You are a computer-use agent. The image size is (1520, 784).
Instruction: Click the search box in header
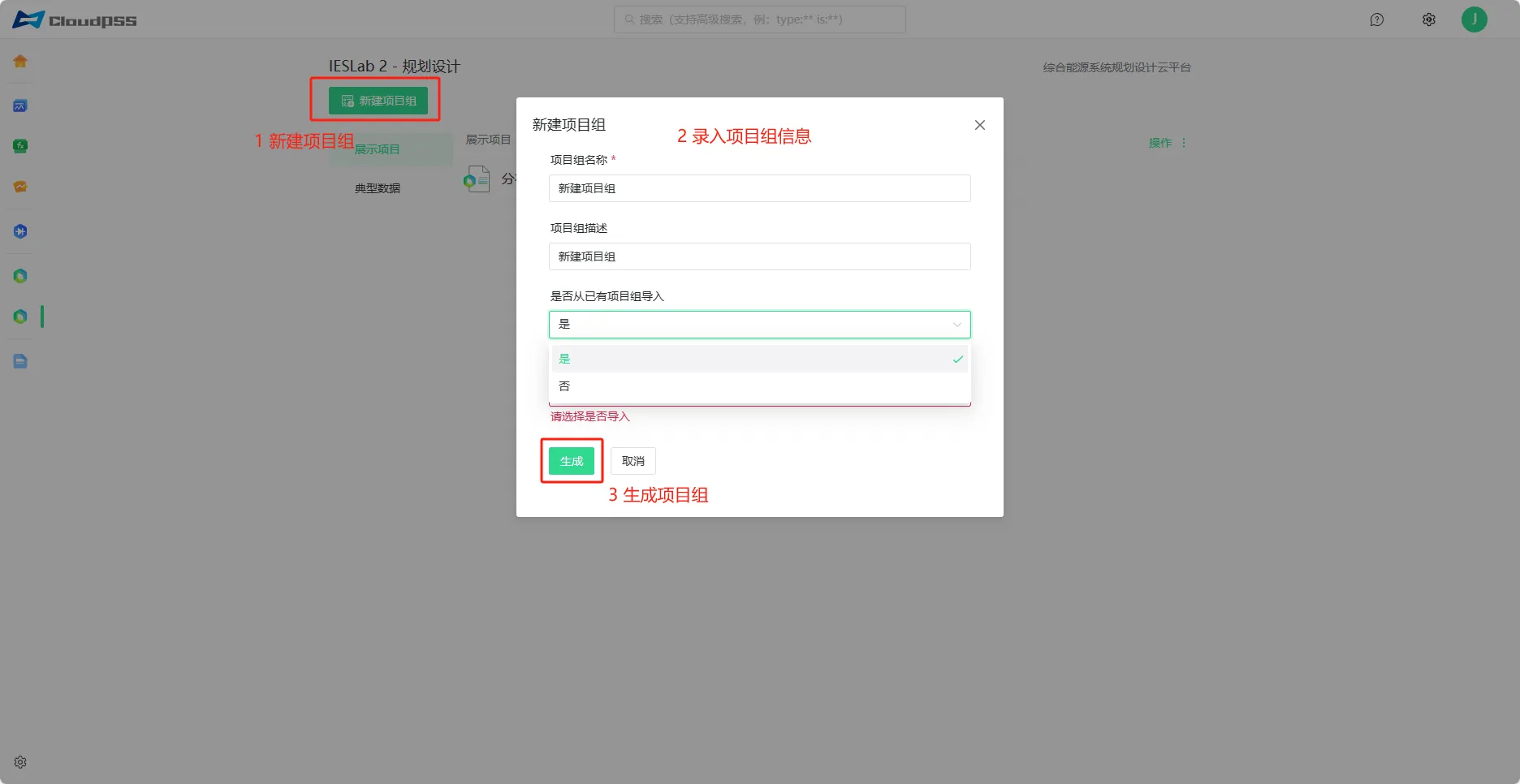(760, 19)
